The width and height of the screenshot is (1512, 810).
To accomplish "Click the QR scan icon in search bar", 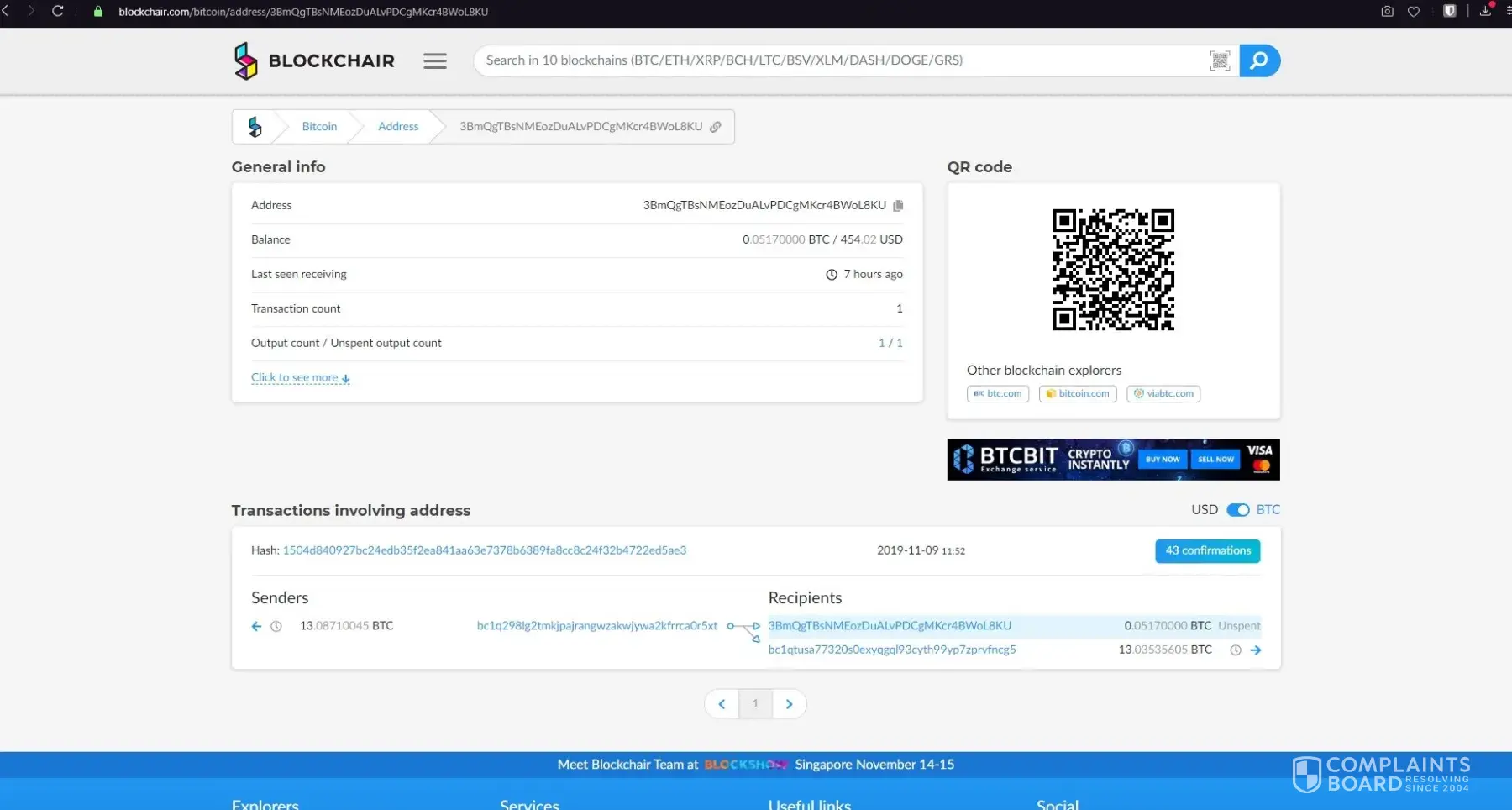I will click(x=1220, y=60).
